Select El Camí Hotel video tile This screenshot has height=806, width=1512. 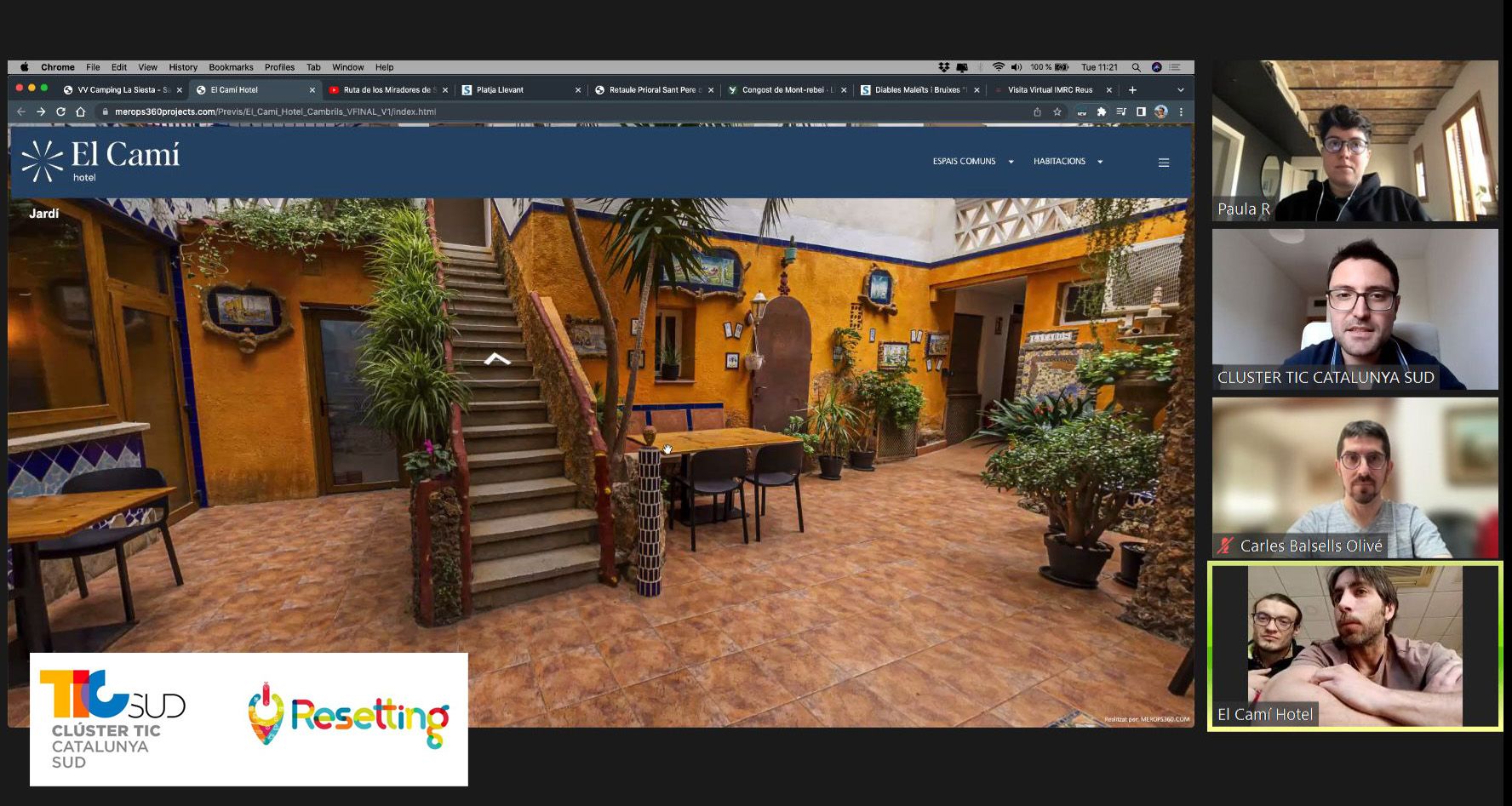(x=1355, y=646)
